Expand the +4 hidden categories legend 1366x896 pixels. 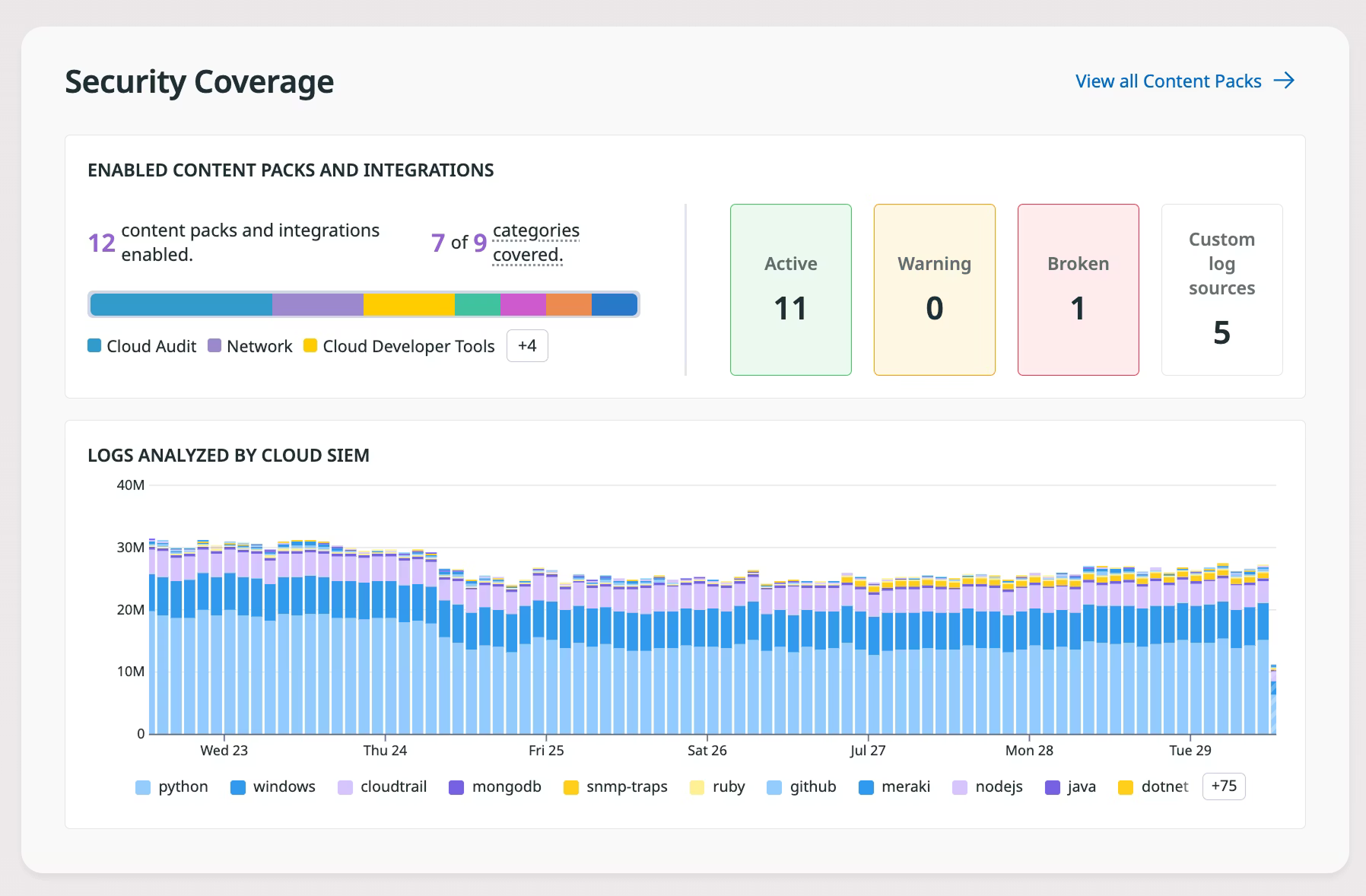coord(527,346)
